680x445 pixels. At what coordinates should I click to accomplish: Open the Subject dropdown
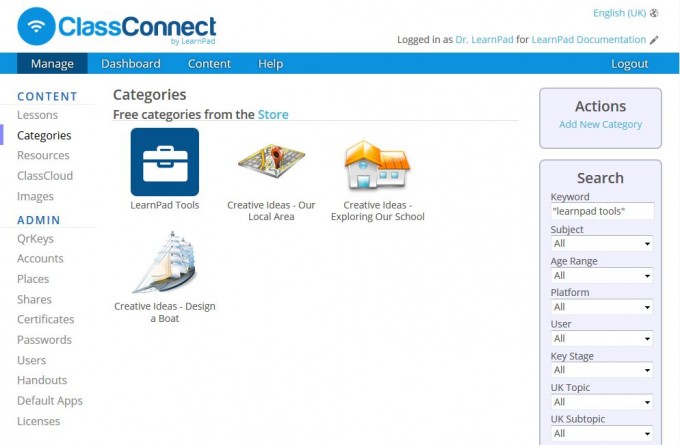pyautogui.click(x=602, y=244)
